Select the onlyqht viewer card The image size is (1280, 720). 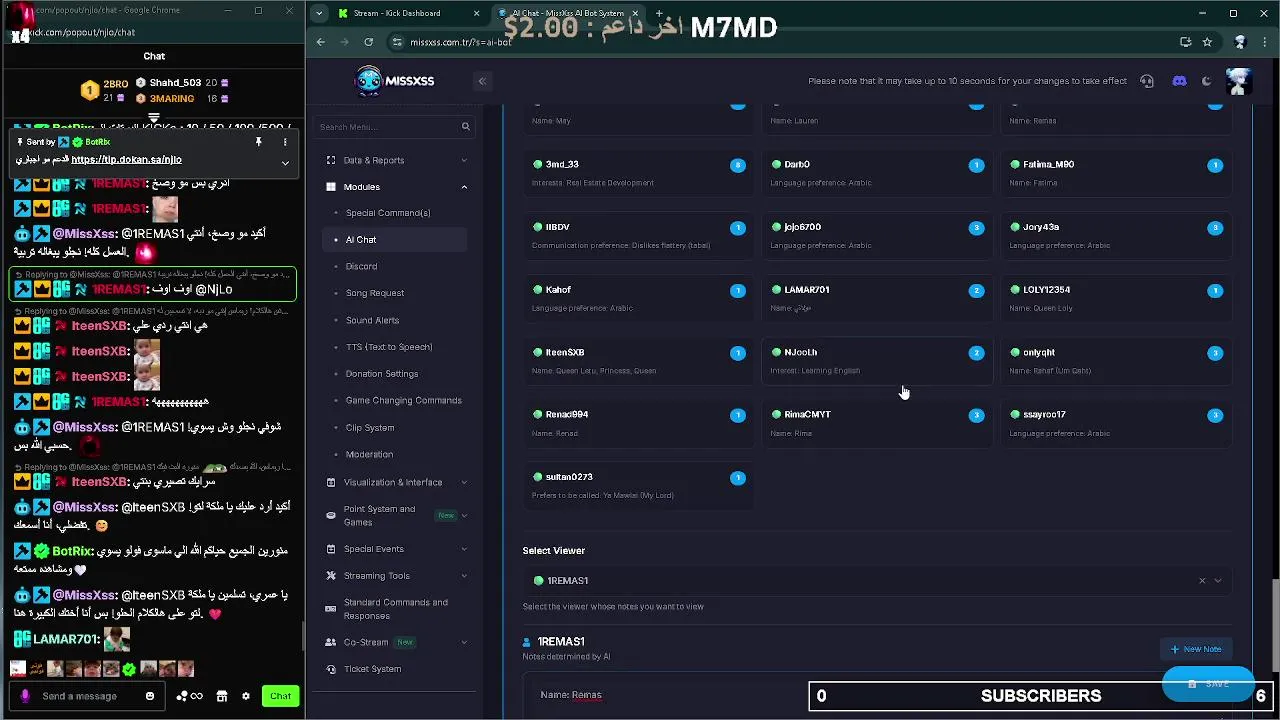point(1116,361)
